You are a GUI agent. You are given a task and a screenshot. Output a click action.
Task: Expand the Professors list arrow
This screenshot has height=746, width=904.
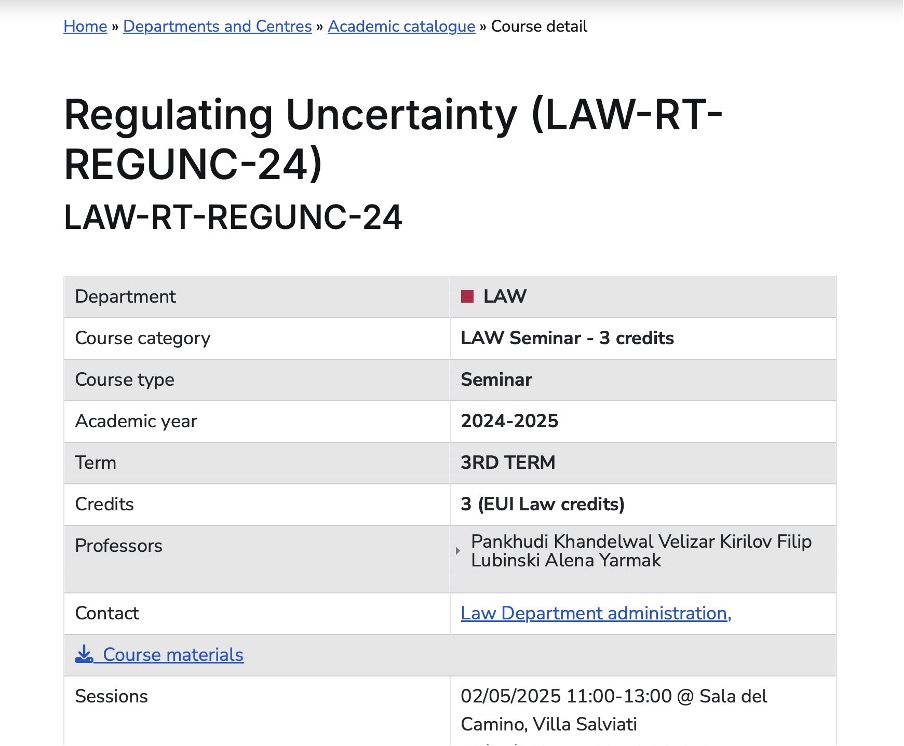click(x=458, y=551)
